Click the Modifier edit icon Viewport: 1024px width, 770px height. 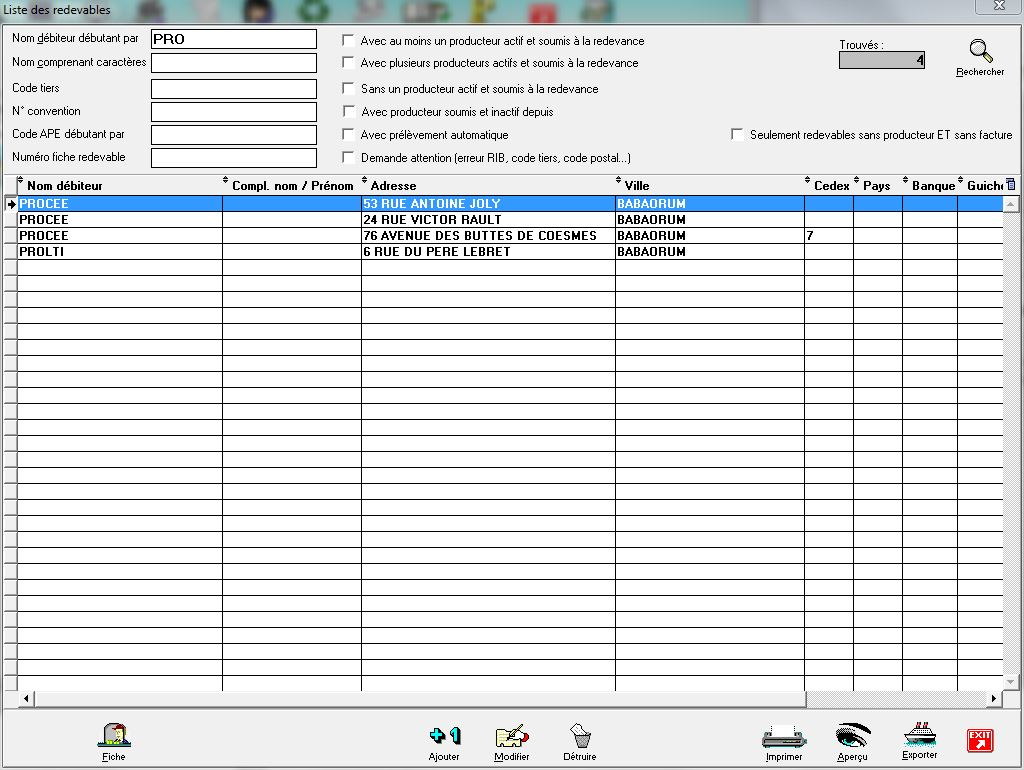(511, 737)
